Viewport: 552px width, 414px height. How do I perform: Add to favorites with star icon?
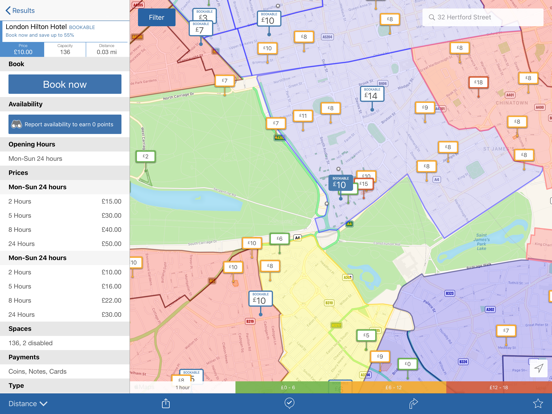pyautogui.click(x=538, y=403)
